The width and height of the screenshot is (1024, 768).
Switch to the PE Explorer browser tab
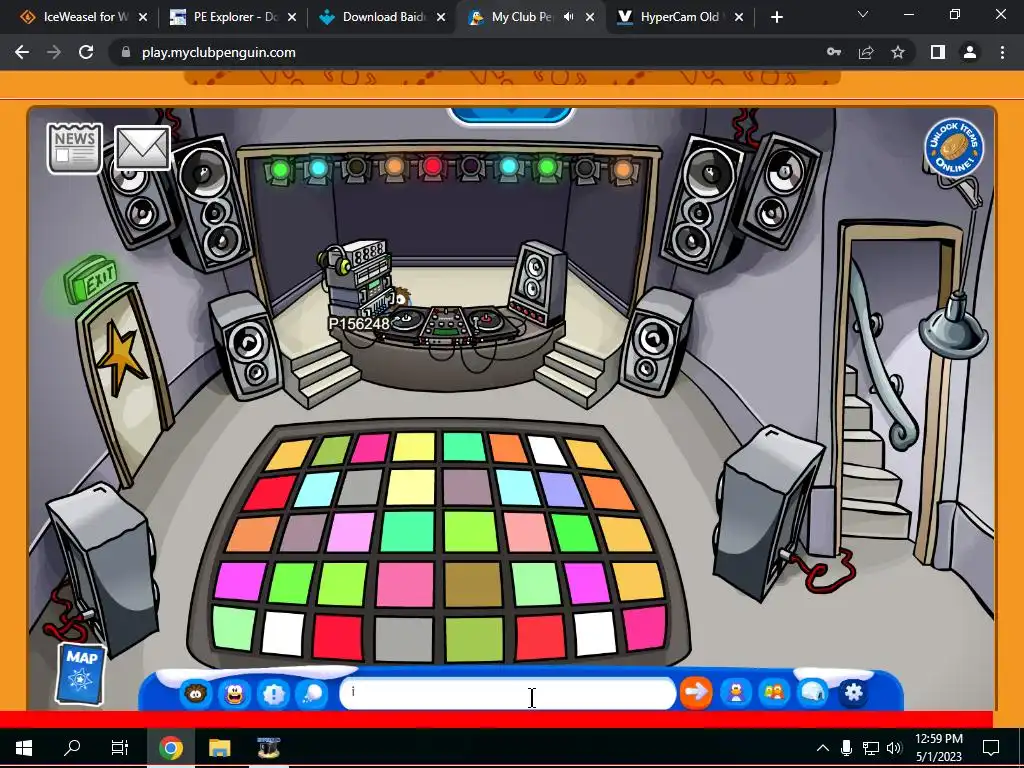pos(233,17)
